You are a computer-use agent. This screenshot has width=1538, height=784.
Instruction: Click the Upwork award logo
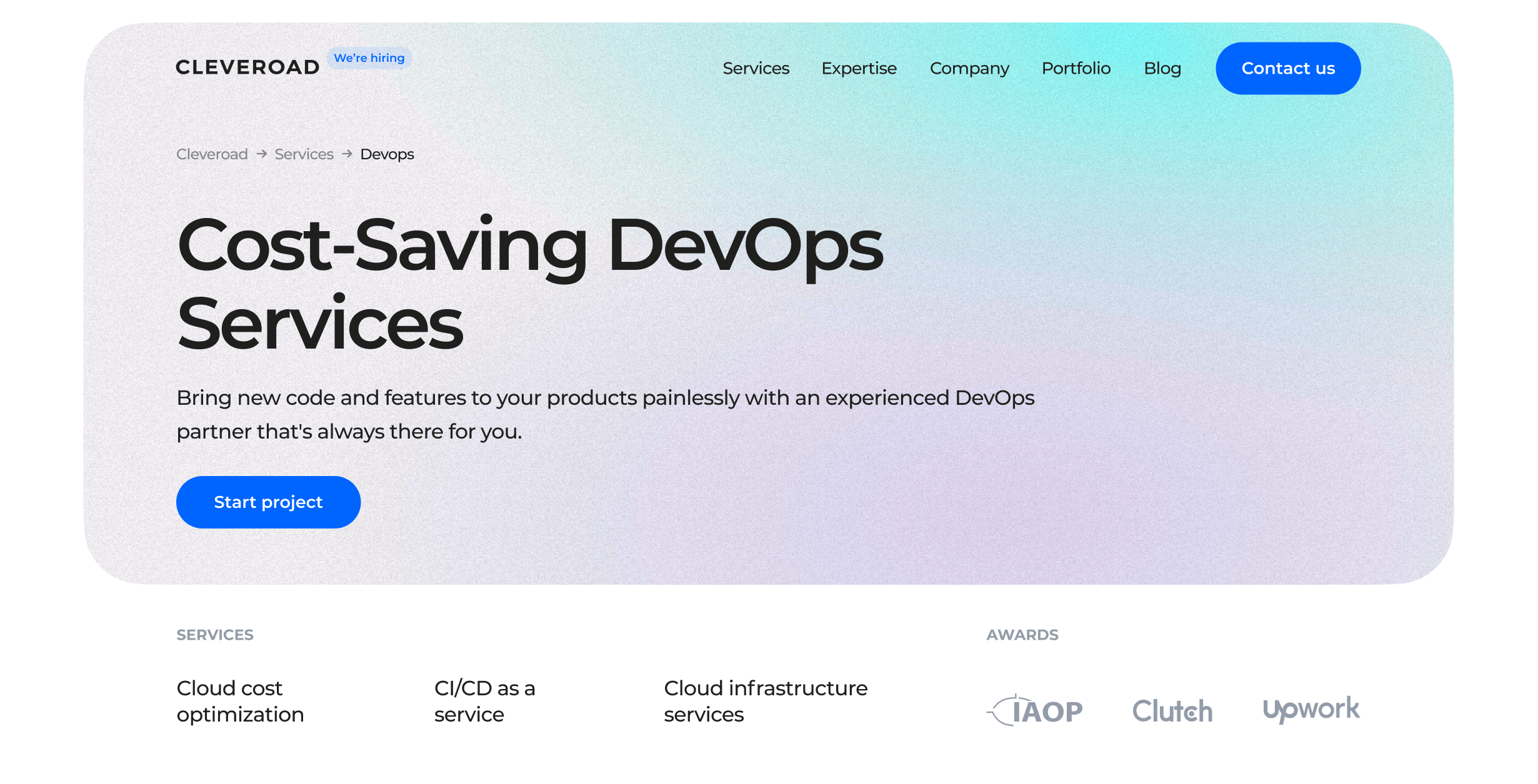pos(1311,708)
